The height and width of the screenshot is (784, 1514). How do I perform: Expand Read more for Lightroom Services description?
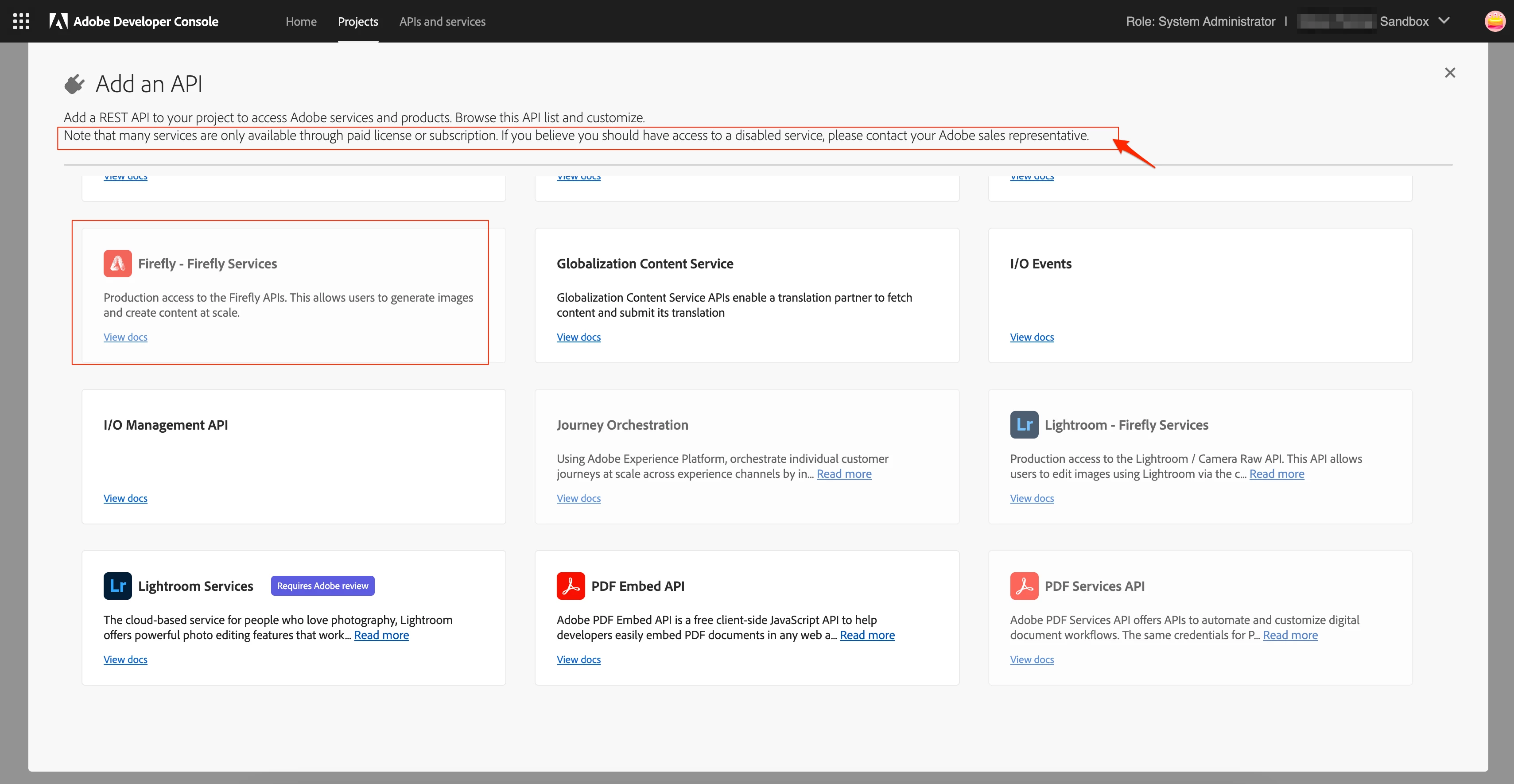(x=381, y=635)
